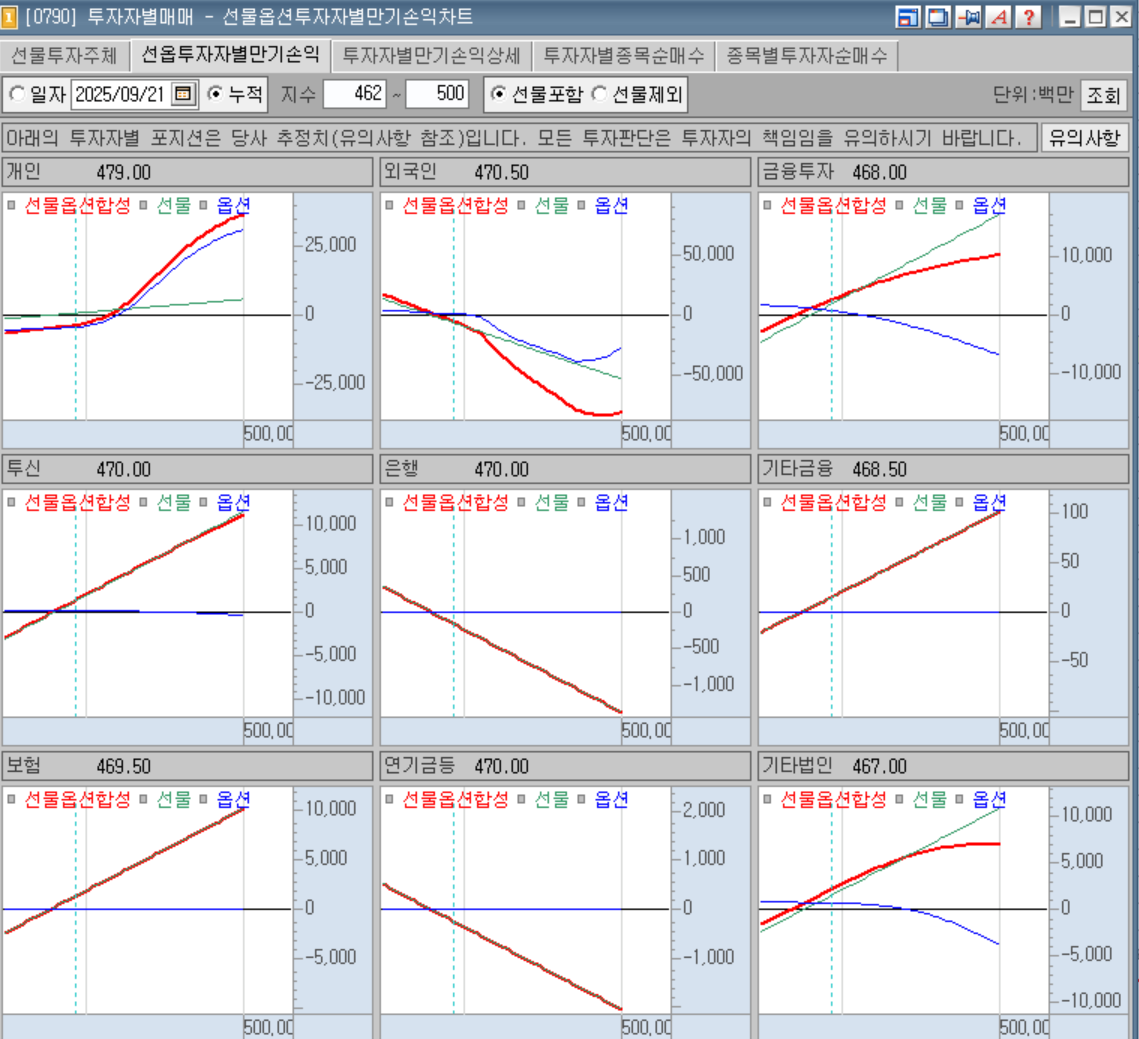Viewport: 1139px width, 1039px height.
Task: Choose the 선물포함 radio option
Action: [498, 95]
